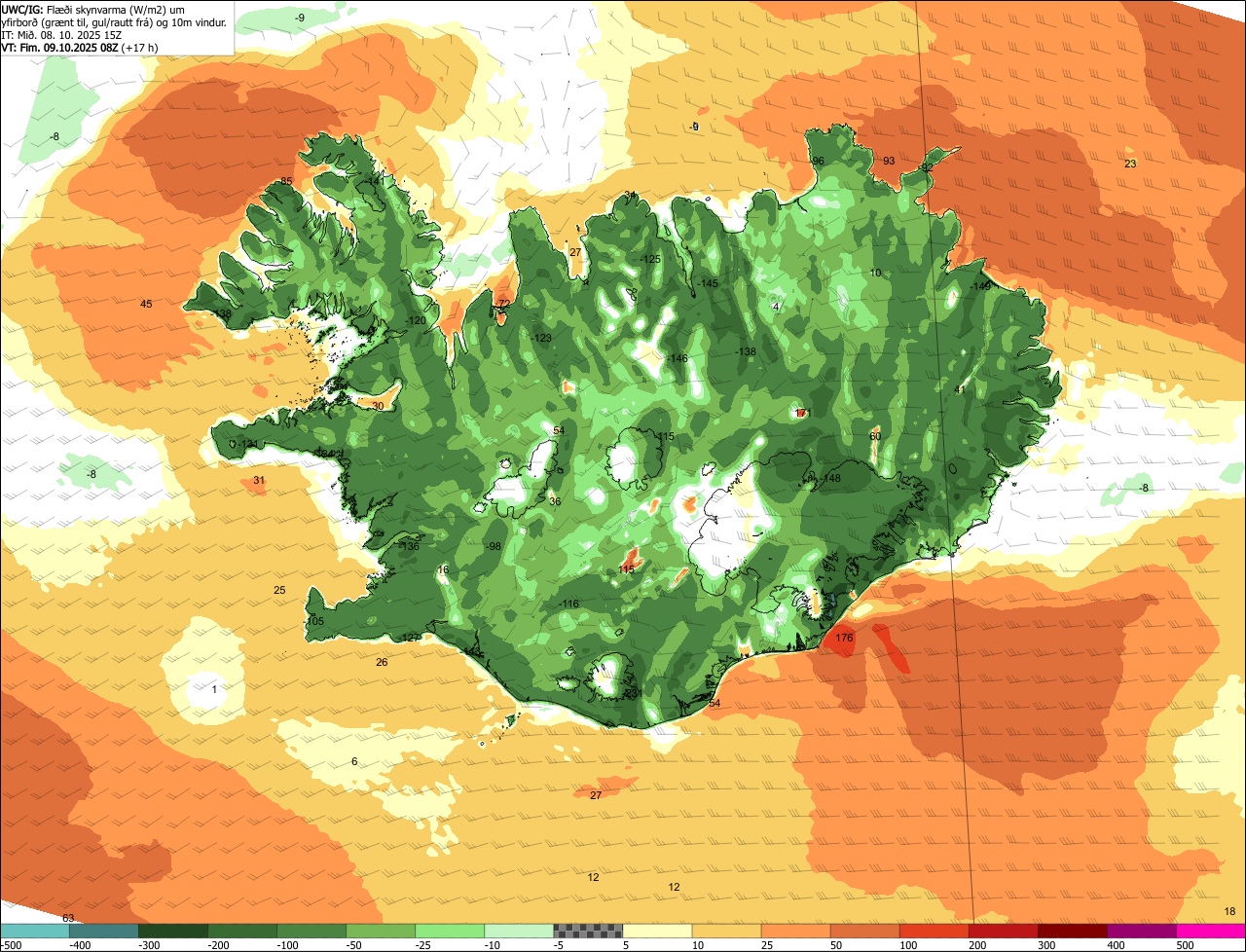Click the -50 to -25 legend swatch

[381, 931]
